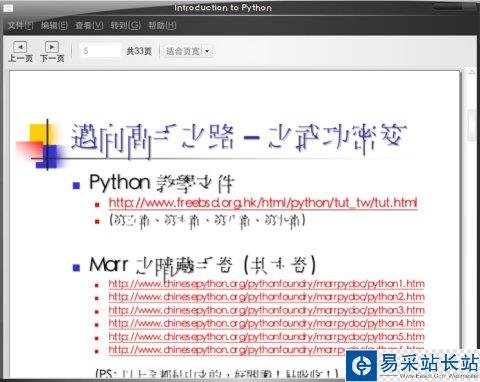Click the 共33页 page count label
Screen dimensions: 480x382
click(x=139, y=51)
